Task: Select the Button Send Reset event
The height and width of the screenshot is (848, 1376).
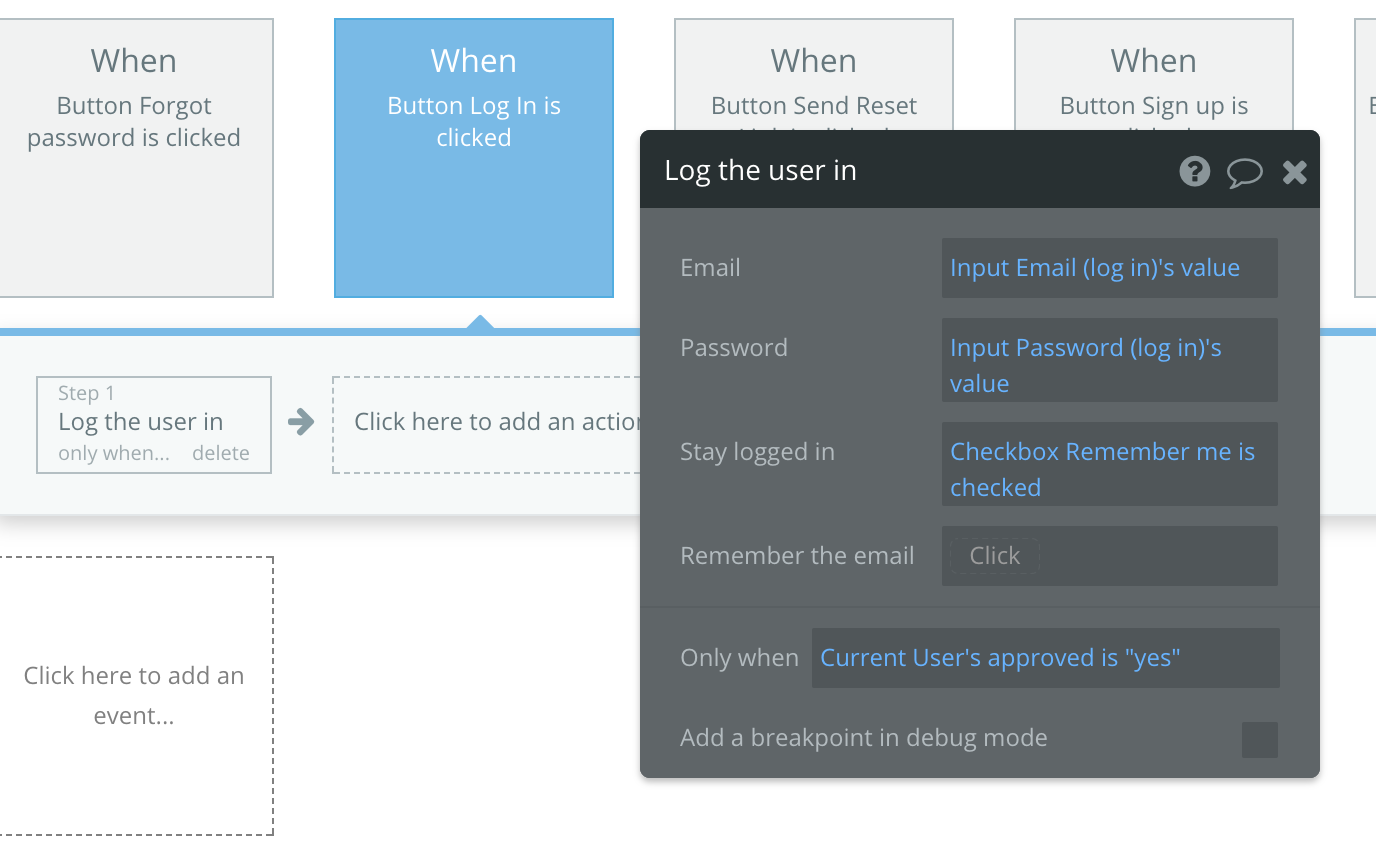Action: pyautogui.click(x=814, y=75)
